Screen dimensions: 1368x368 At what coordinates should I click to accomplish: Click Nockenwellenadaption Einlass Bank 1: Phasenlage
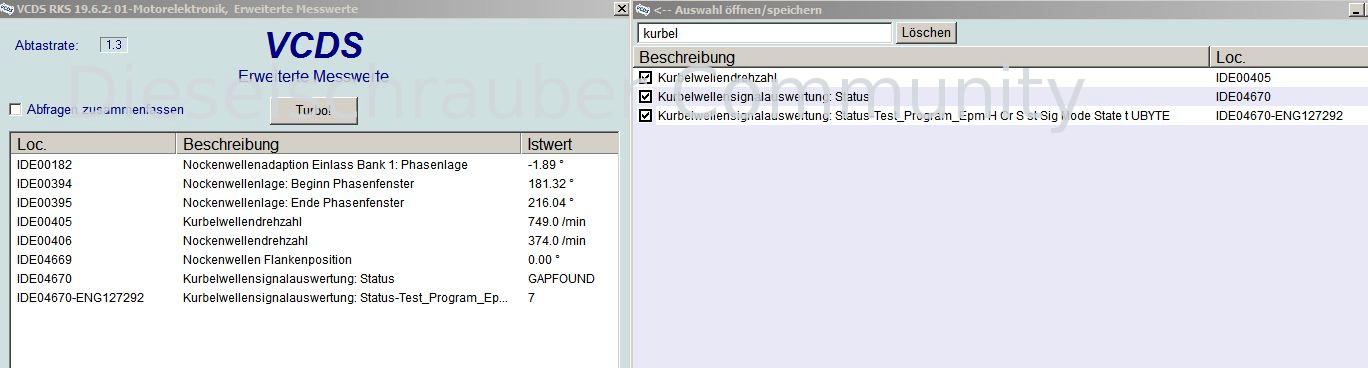325,165
